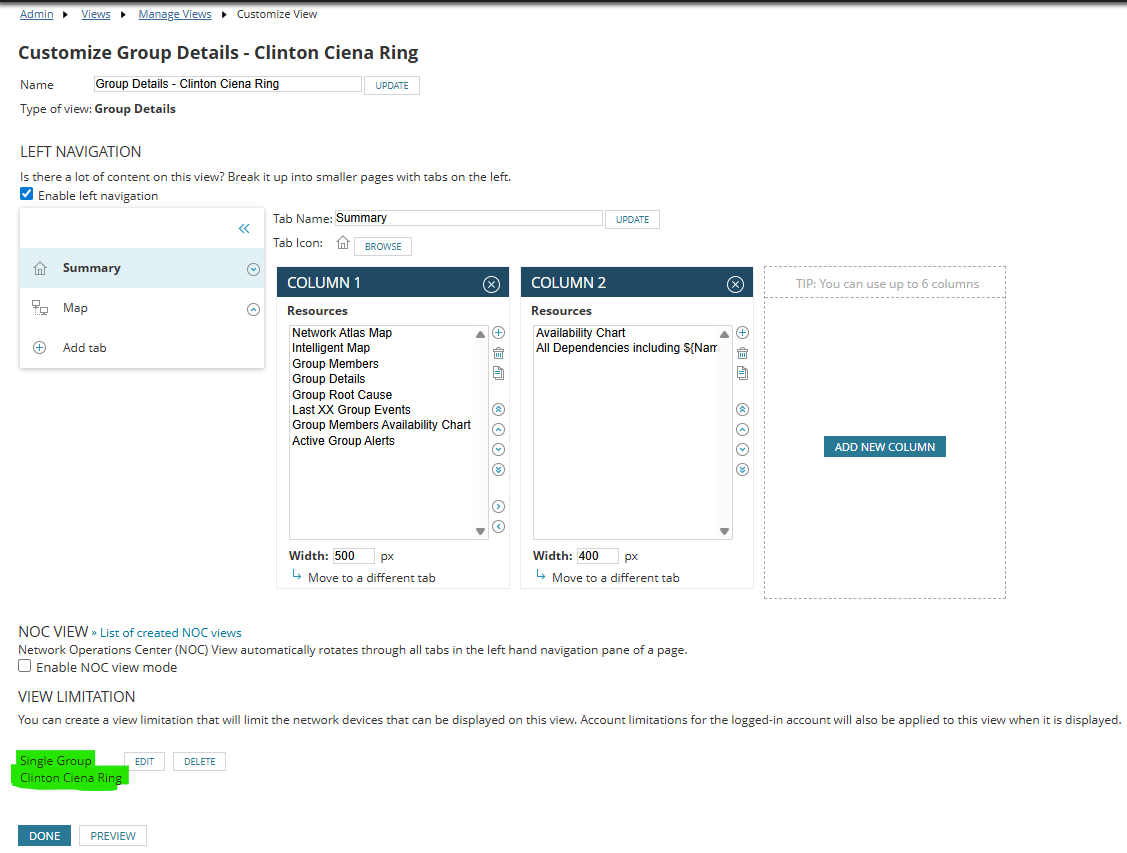This screenshot has width=1127, height=853.
Task: Select the Summary tab
Action: pos(142,268)
